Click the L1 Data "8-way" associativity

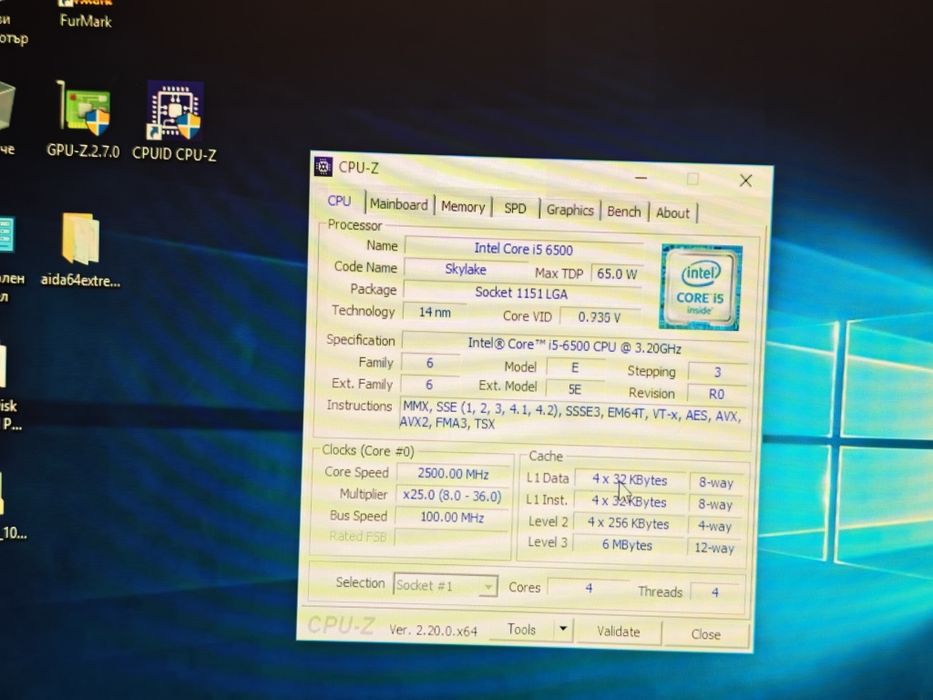point(716,483)
